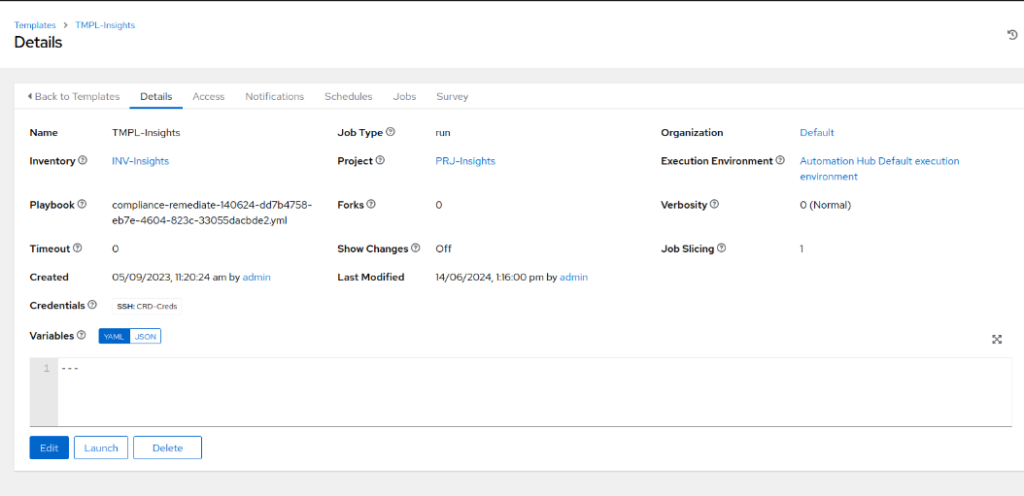Image resolution: width=1024 pixels, height=496 pixels.
Task: Open the INV-Insights inventory link
Action: point(140,161)
